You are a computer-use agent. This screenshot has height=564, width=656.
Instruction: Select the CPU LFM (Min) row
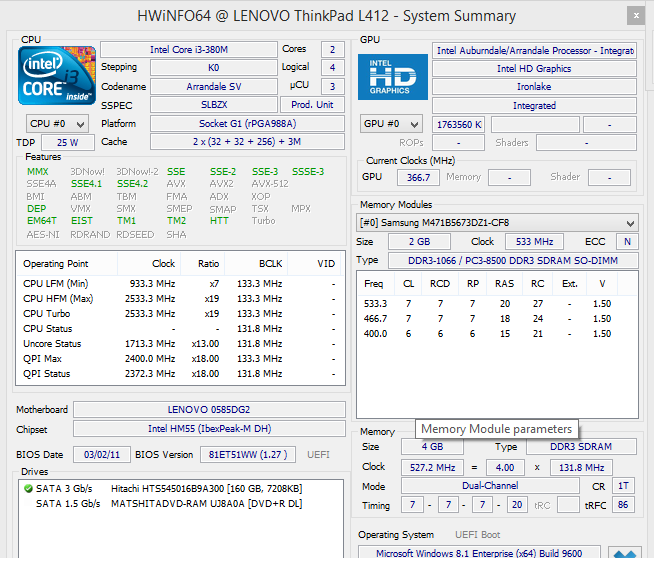pos(180,284)
